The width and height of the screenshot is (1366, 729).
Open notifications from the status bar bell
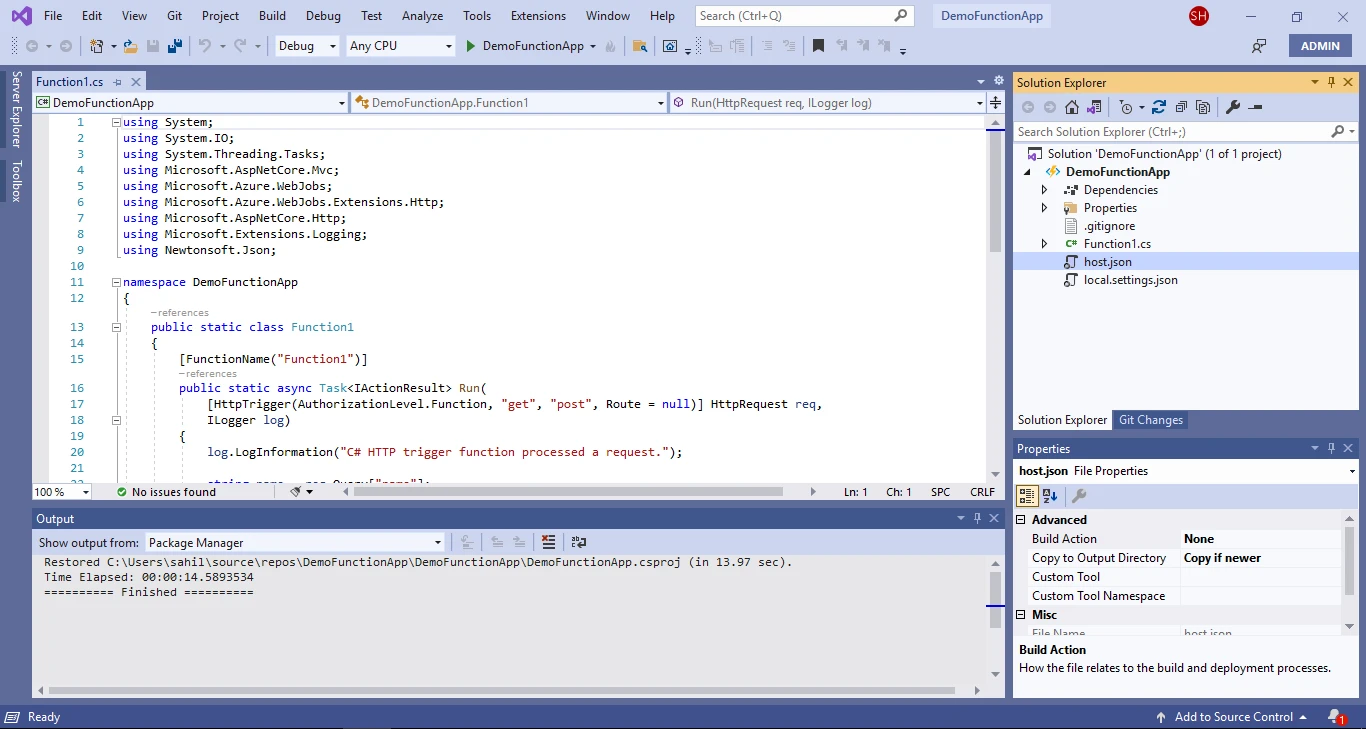pos(1334,717)
